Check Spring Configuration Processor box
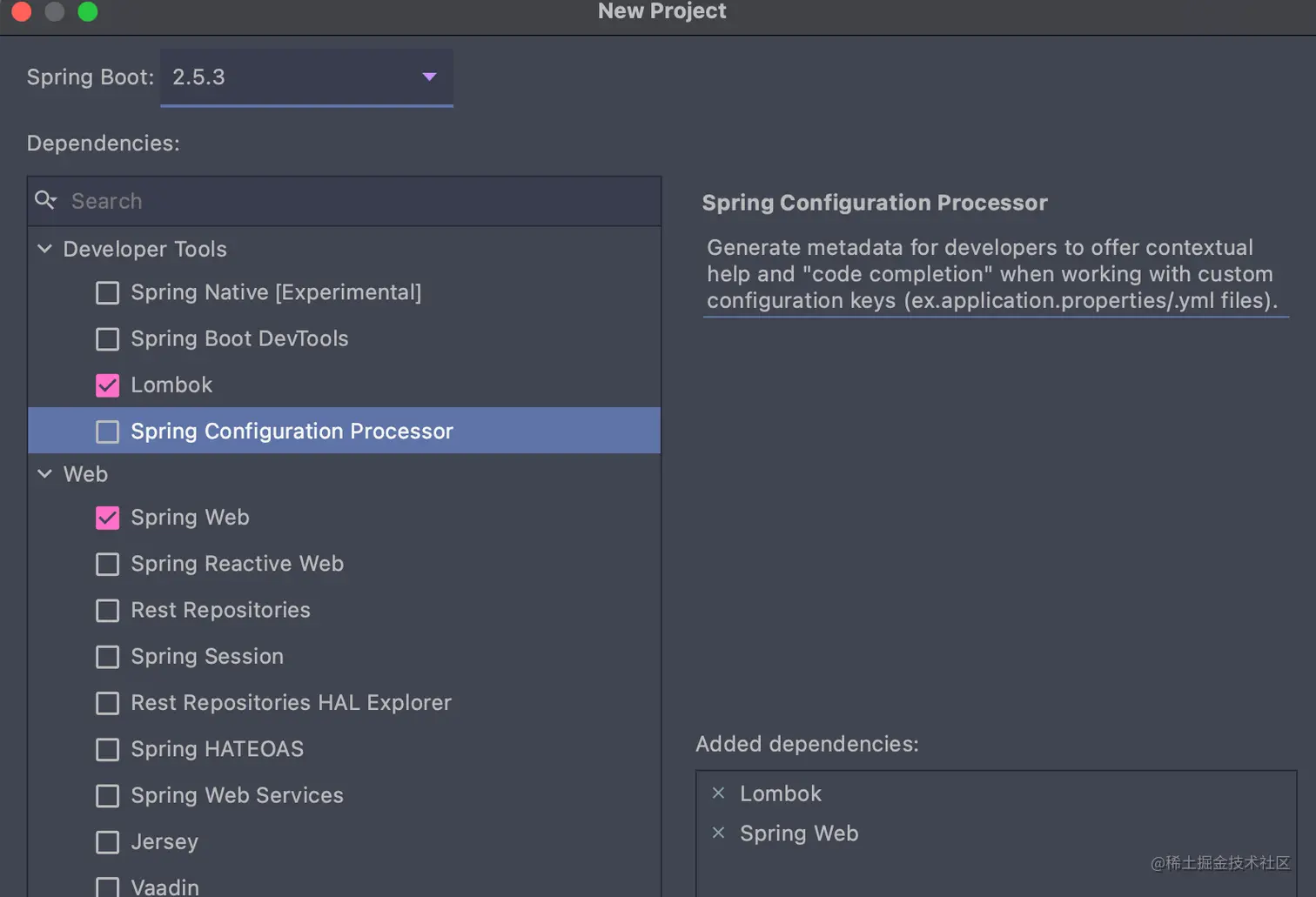 point(107,432)
